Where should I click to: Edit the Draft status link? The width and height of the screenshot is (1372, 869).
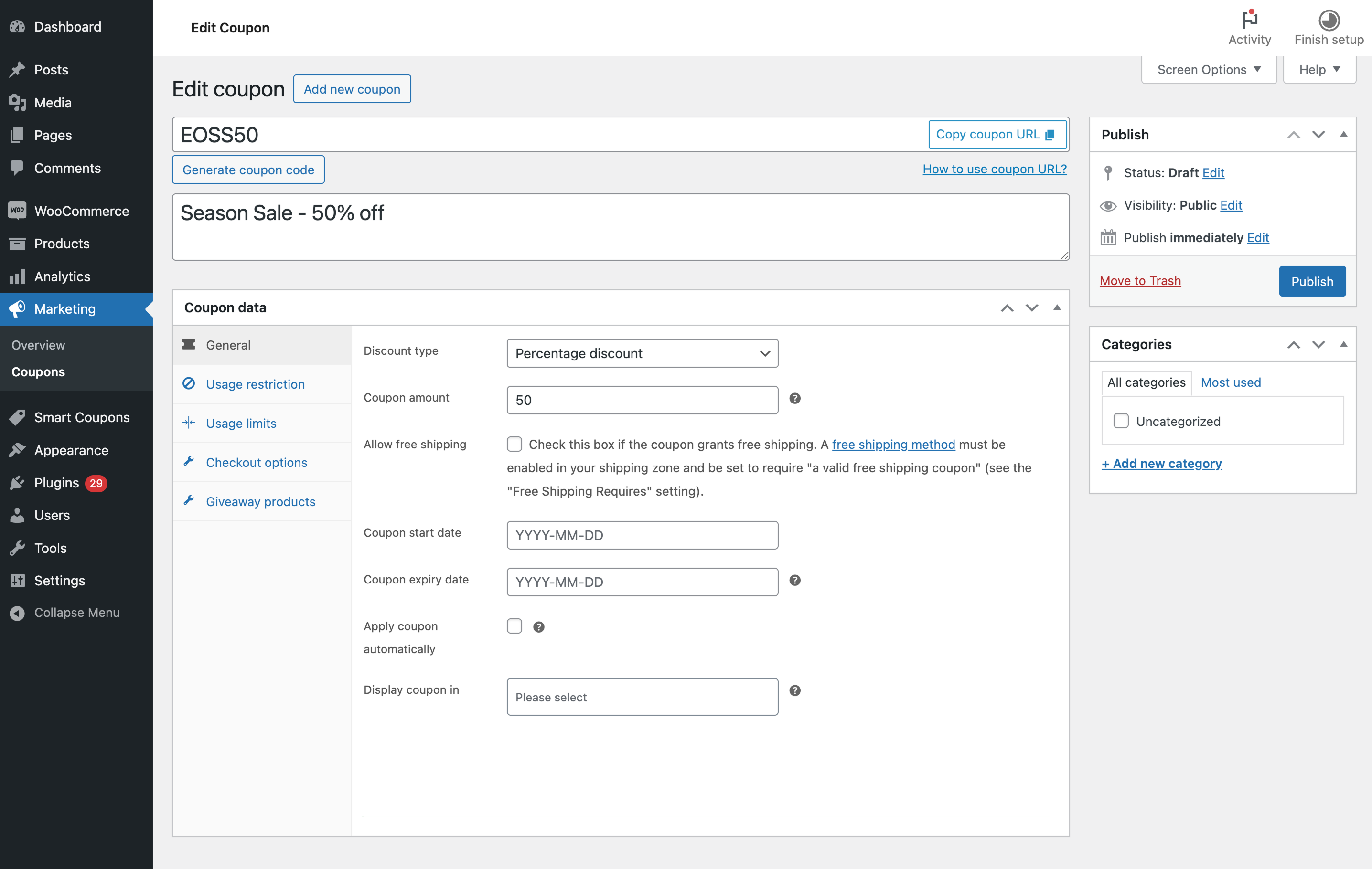tap(1213, 172)
